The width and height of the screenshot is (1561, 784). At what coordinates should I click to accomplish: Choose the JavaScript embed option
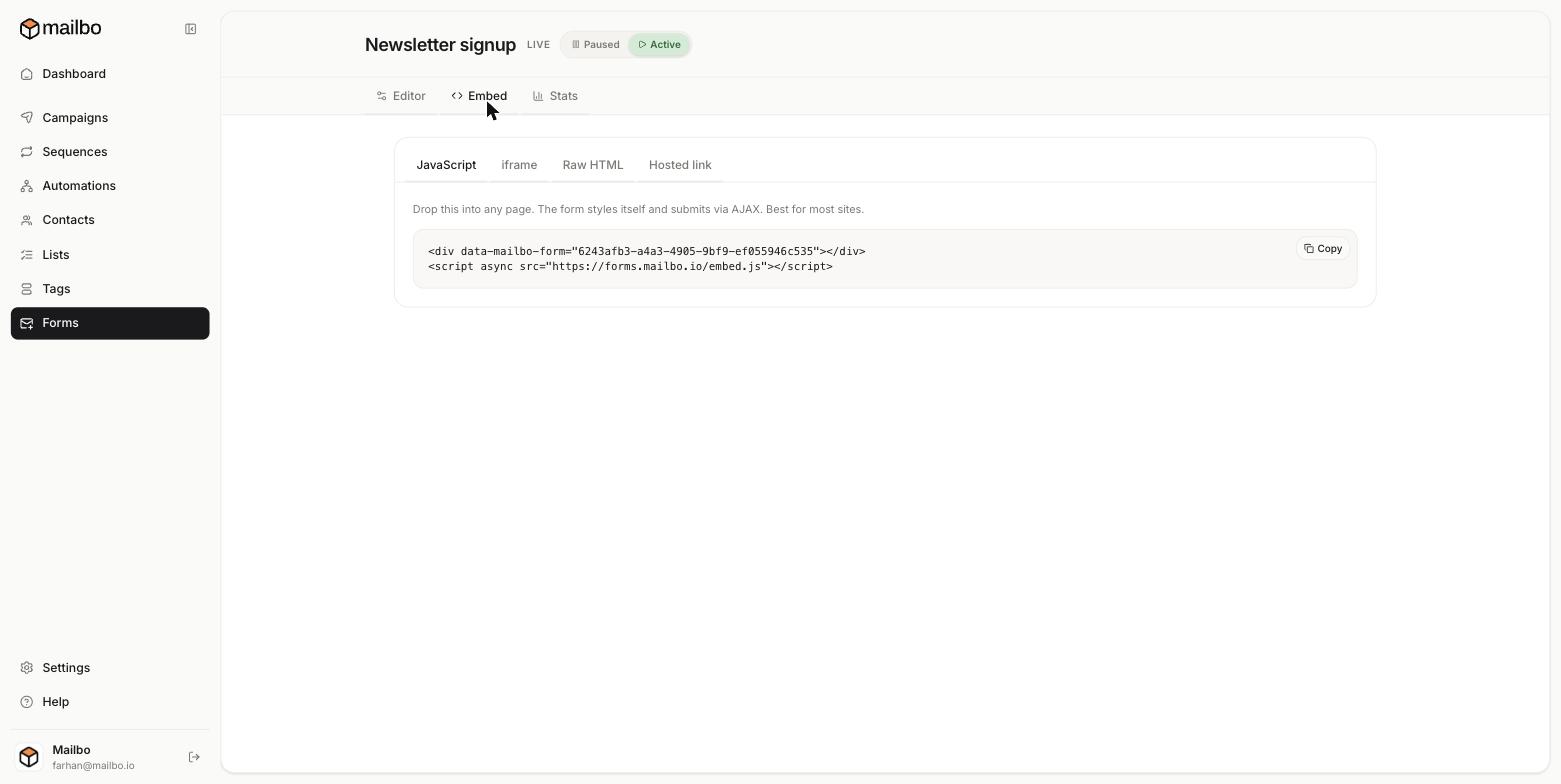coord(446,165)
